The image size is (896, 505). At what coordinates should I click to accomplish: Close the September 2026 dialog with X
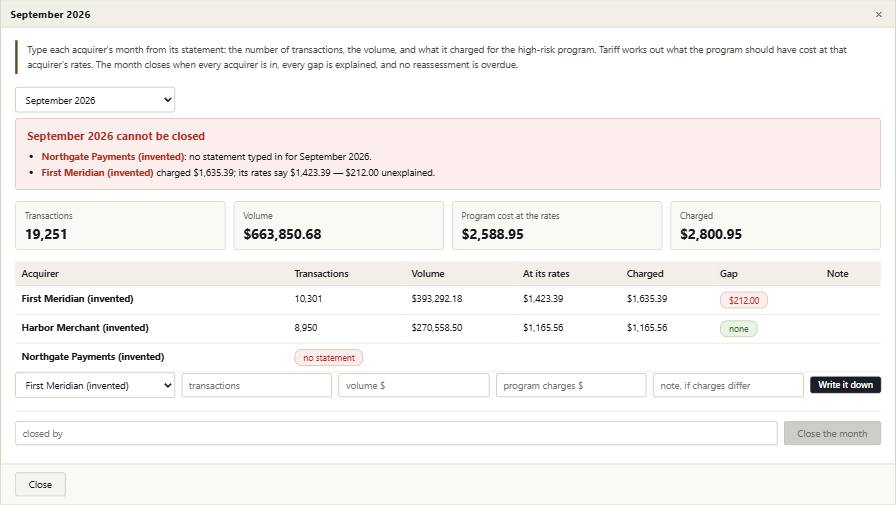tap(878, 14)
